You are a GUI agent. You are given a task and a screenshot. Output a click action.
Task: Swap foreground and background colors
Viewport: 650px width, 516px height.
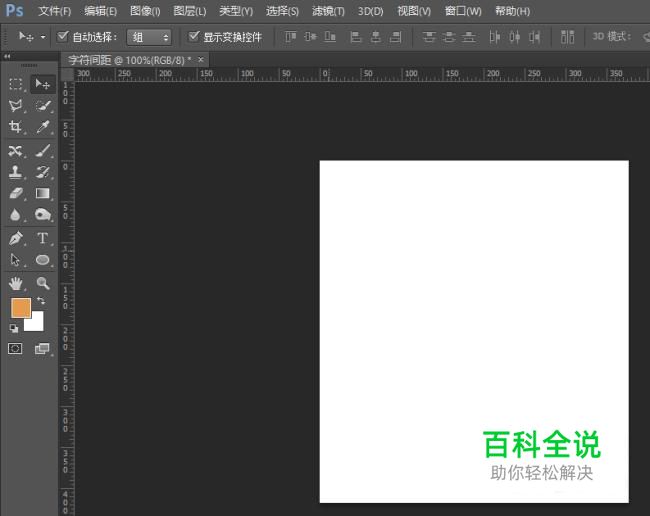pos(41,300)
